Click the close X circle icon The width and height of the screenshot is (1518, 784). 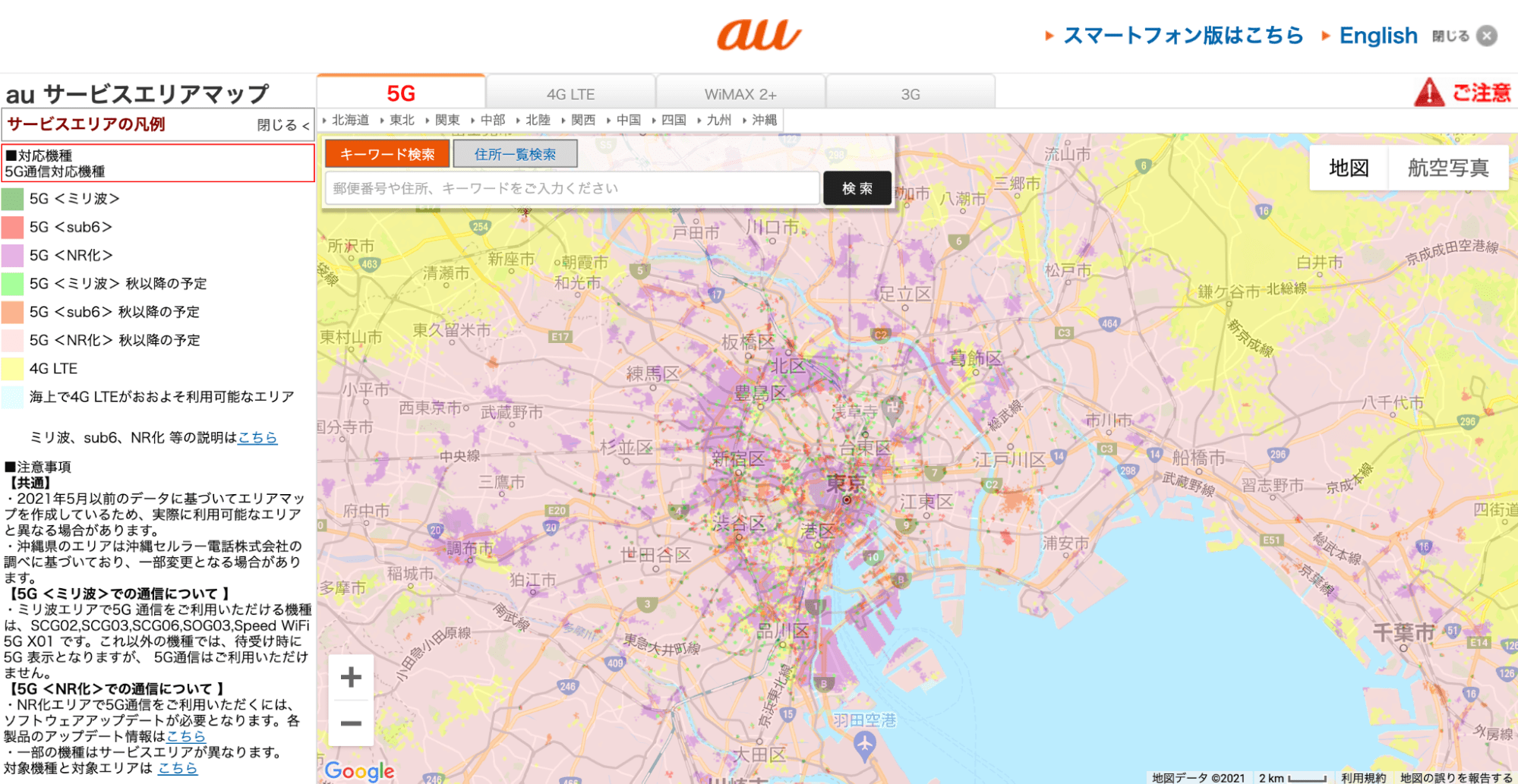pyautogui.click(x=1487, y=36)
